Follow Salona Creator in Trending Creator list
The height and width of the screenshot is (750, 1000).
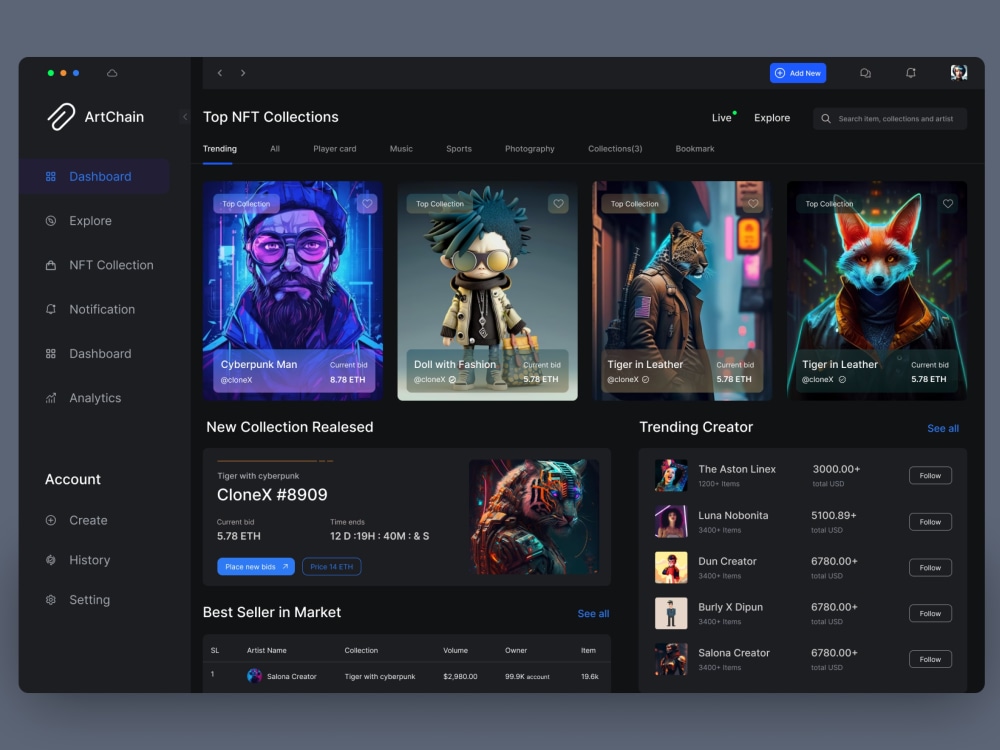[x=930, y=659]
